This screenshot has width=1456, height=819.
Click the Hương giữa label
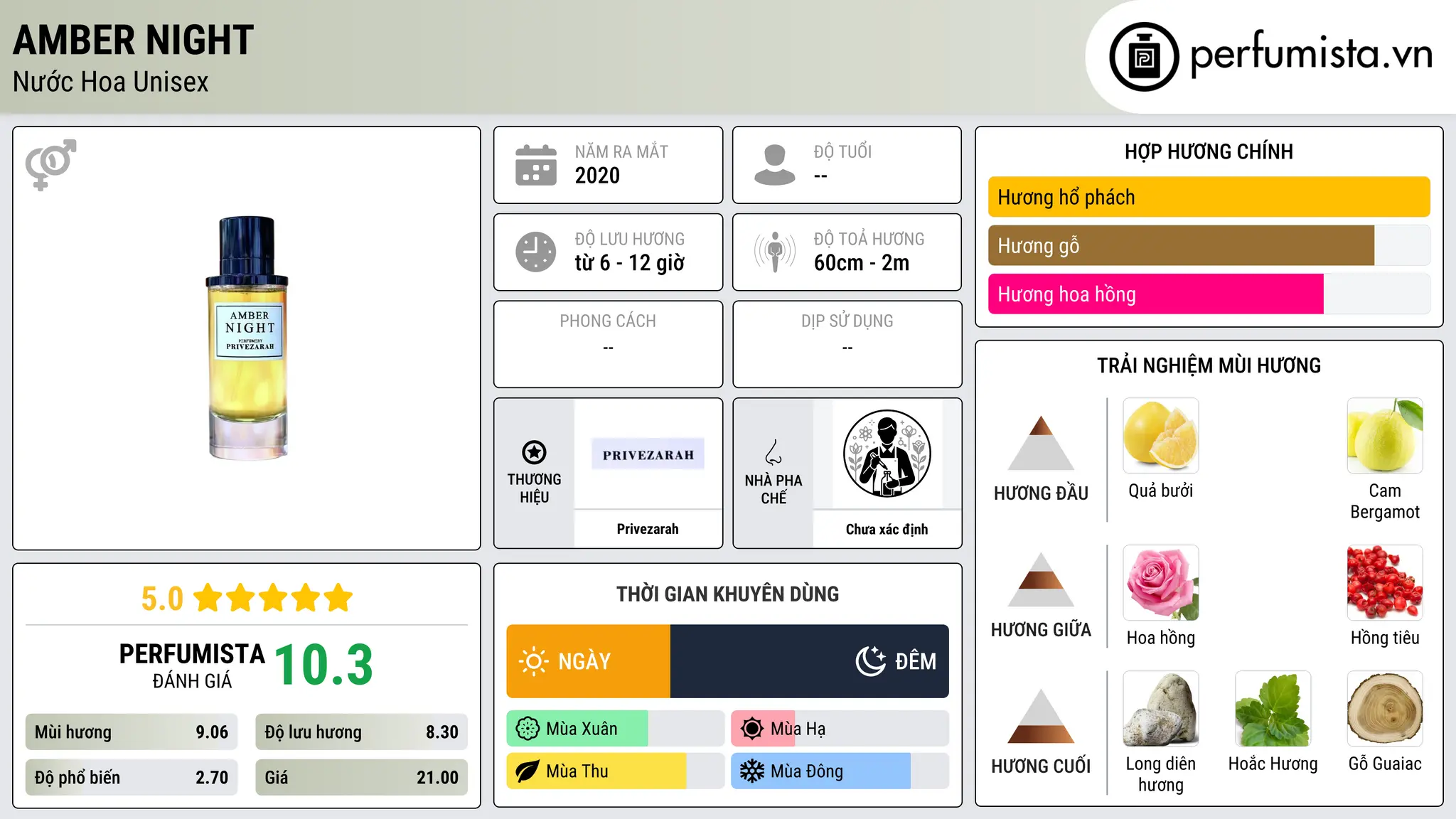pos(1041,630)
